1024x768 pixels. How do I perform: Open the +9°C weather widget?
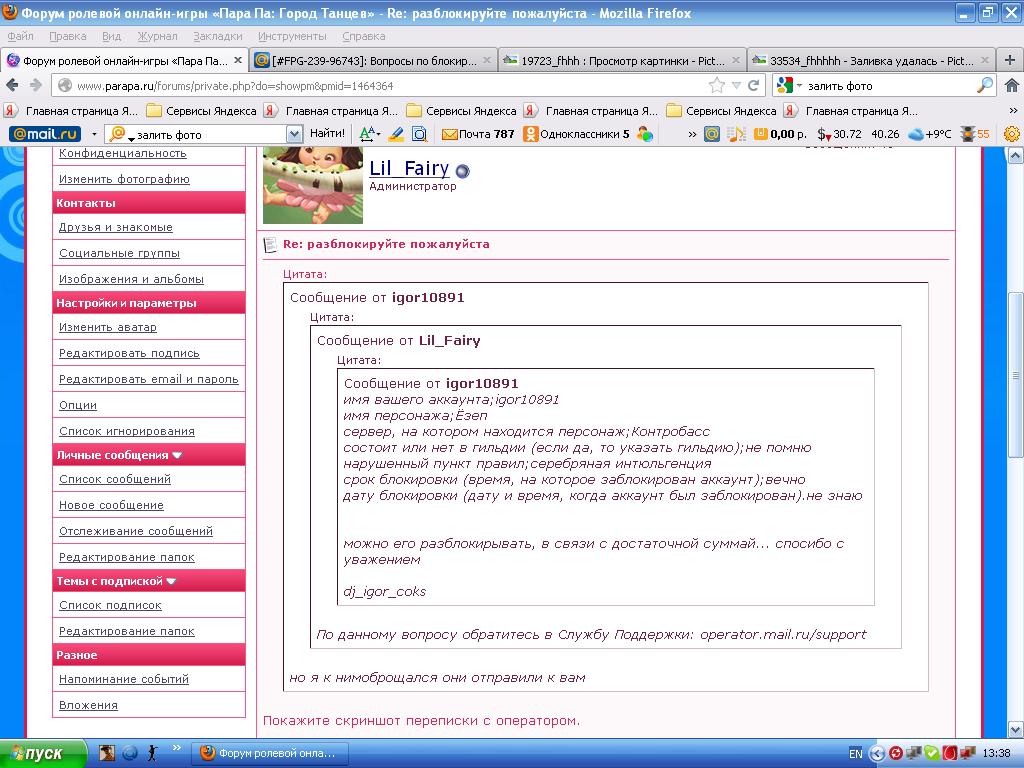[930, 134]
